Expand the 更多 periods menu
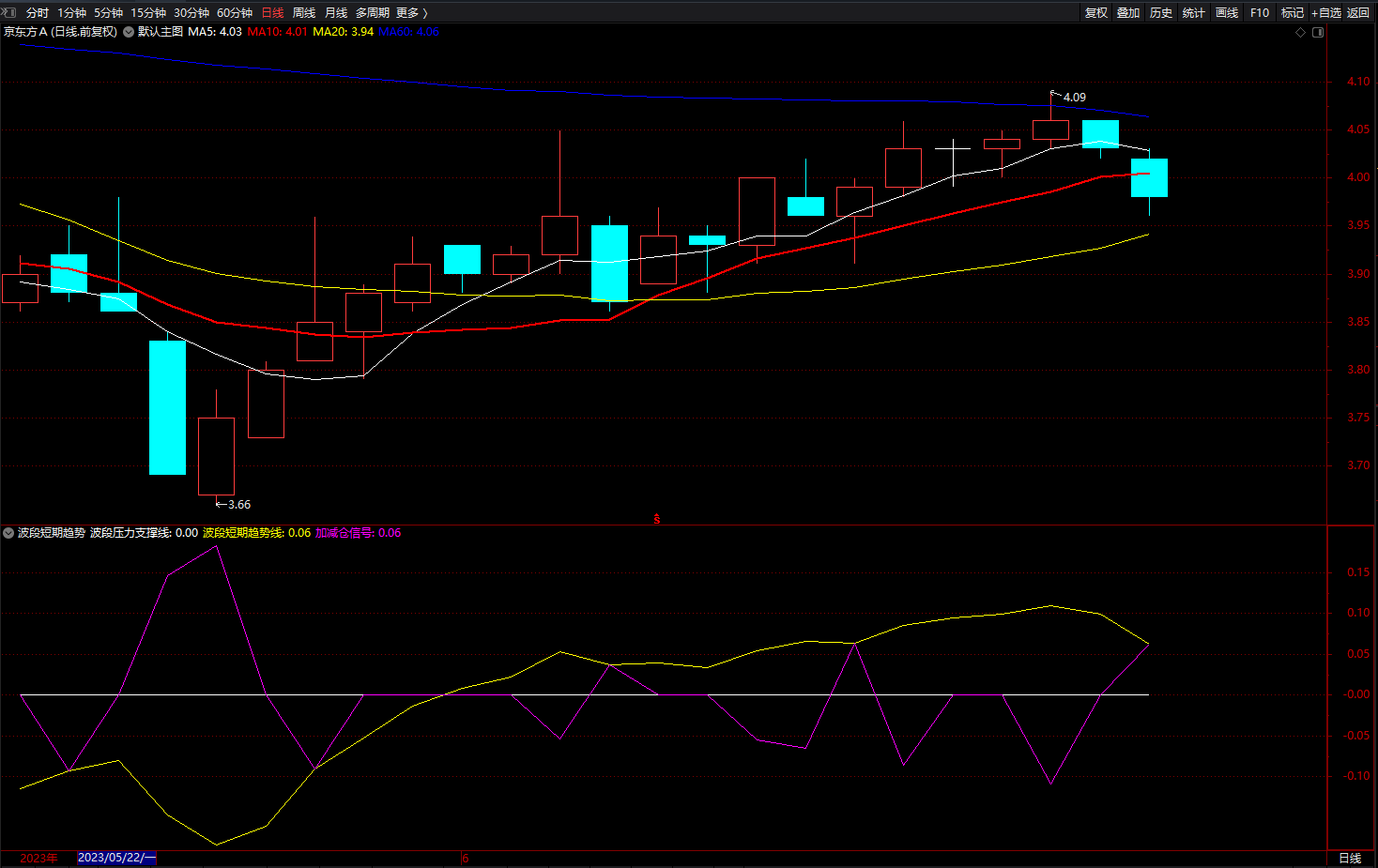Screen dimensions: 1378x868 [x=412, y=13]
